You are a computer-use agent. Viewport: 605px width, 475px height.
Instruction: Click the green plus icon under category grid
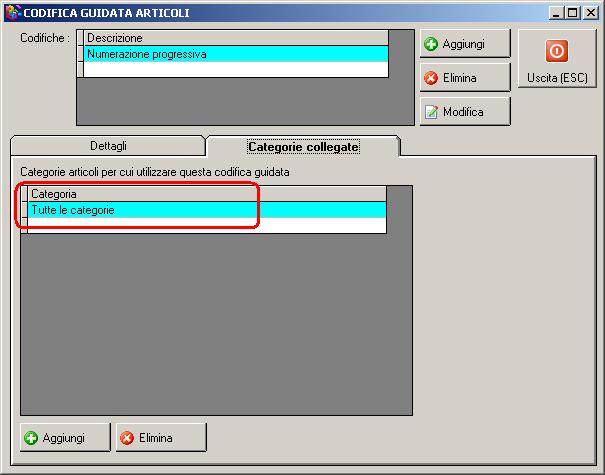coord(31,438)
